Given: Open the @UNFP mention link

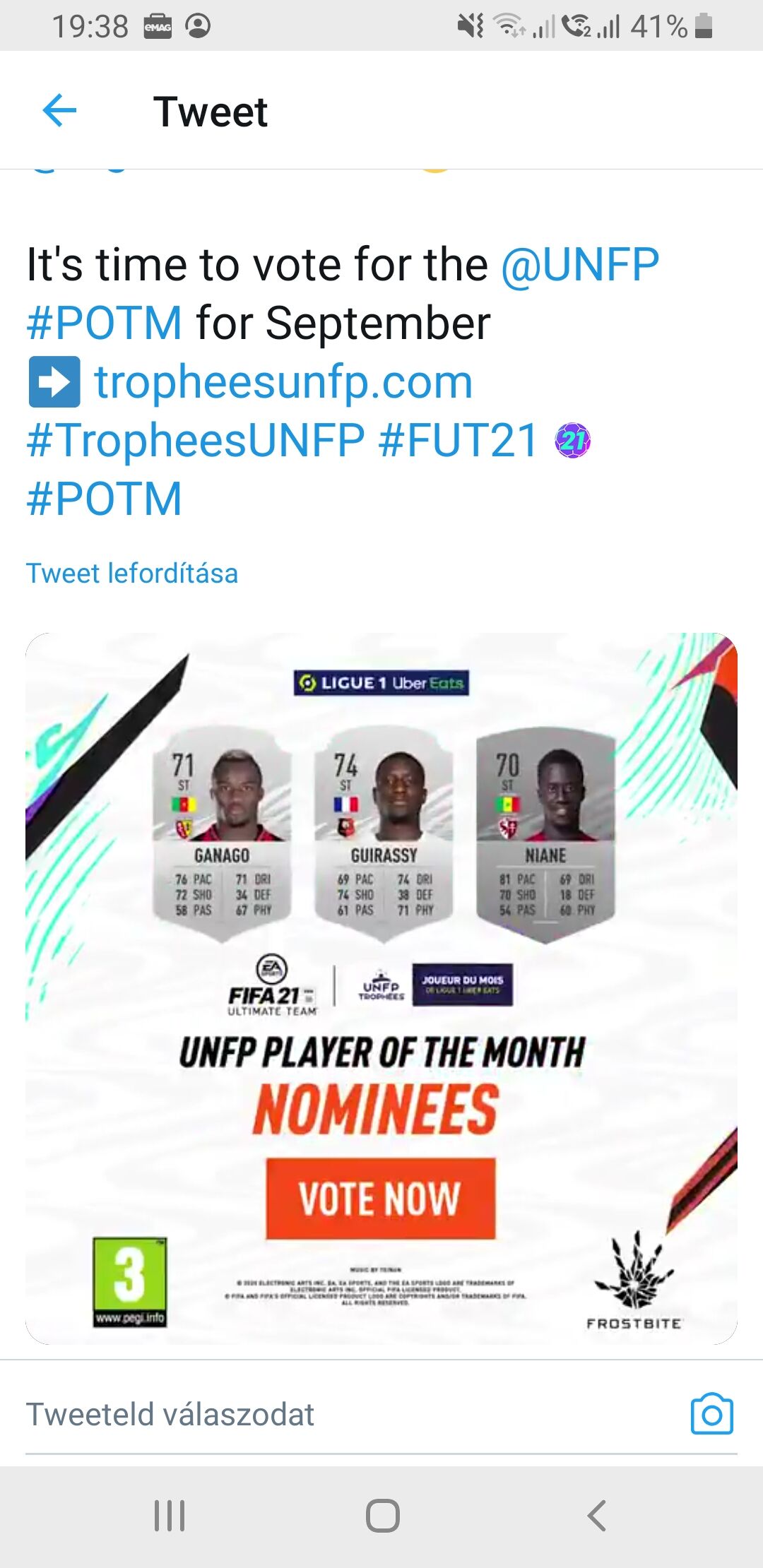Looking at the screenshot, I should click(x=580, y=265).
